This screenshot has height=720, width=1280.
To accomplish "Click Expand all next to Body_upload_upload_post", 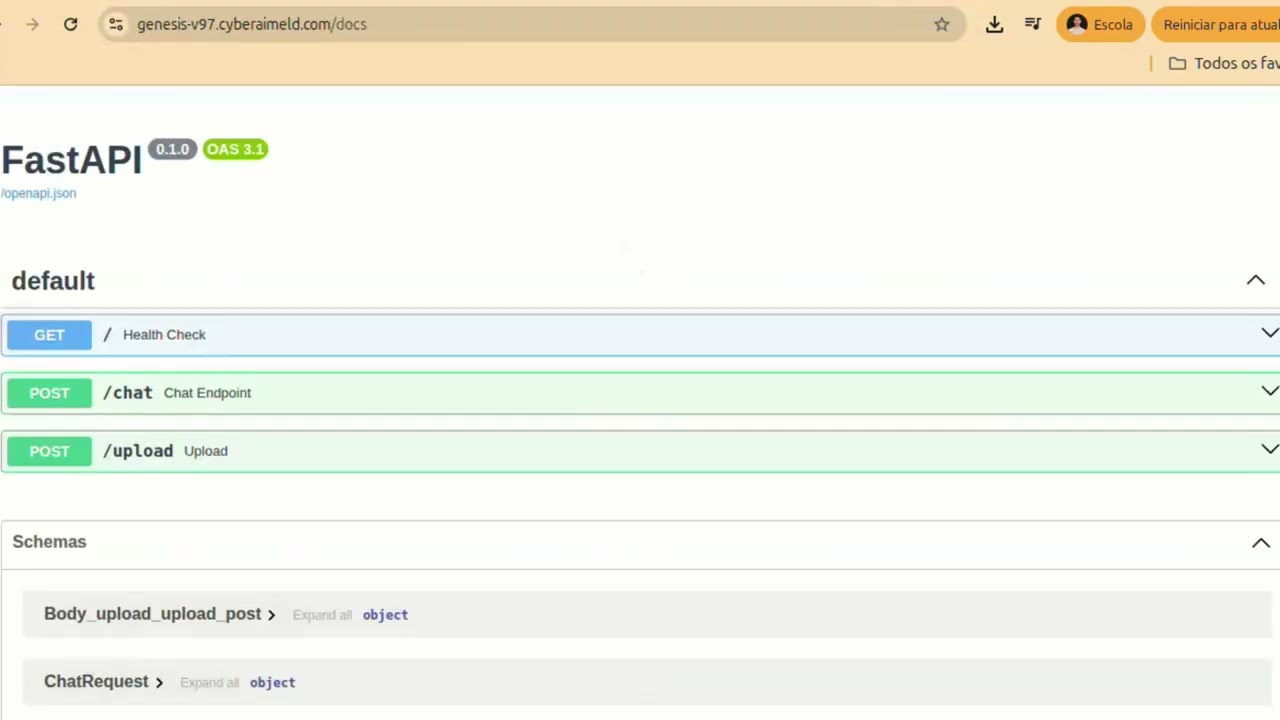I will click(x=322, y=615).
